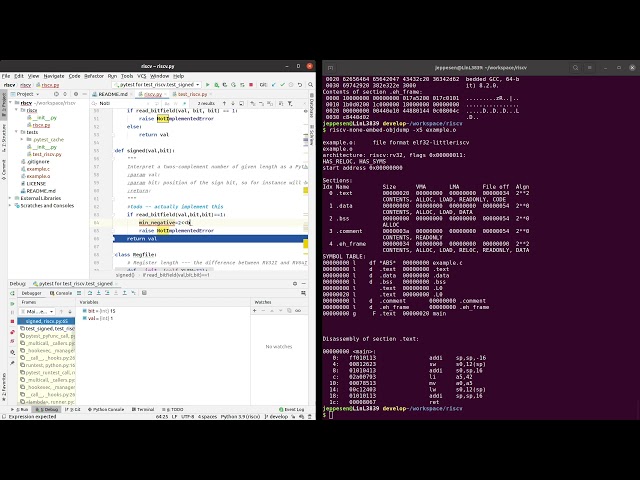Image resolution: width=640 pixels, height=480 pixels.
Task: Open Refactor menu
Action: [94, 76]
